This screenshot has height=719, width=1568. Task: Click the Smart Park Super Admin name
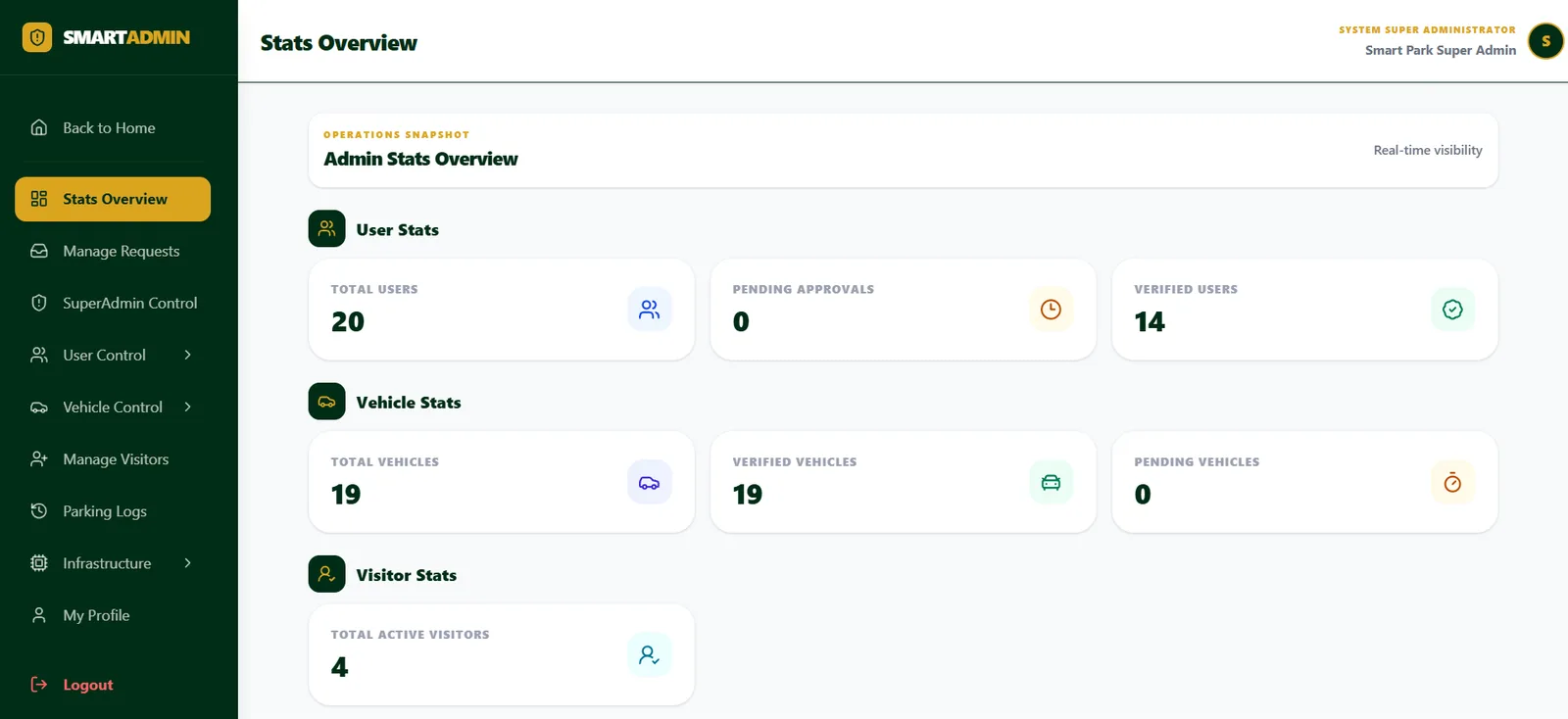click(x=1441, y=50)
